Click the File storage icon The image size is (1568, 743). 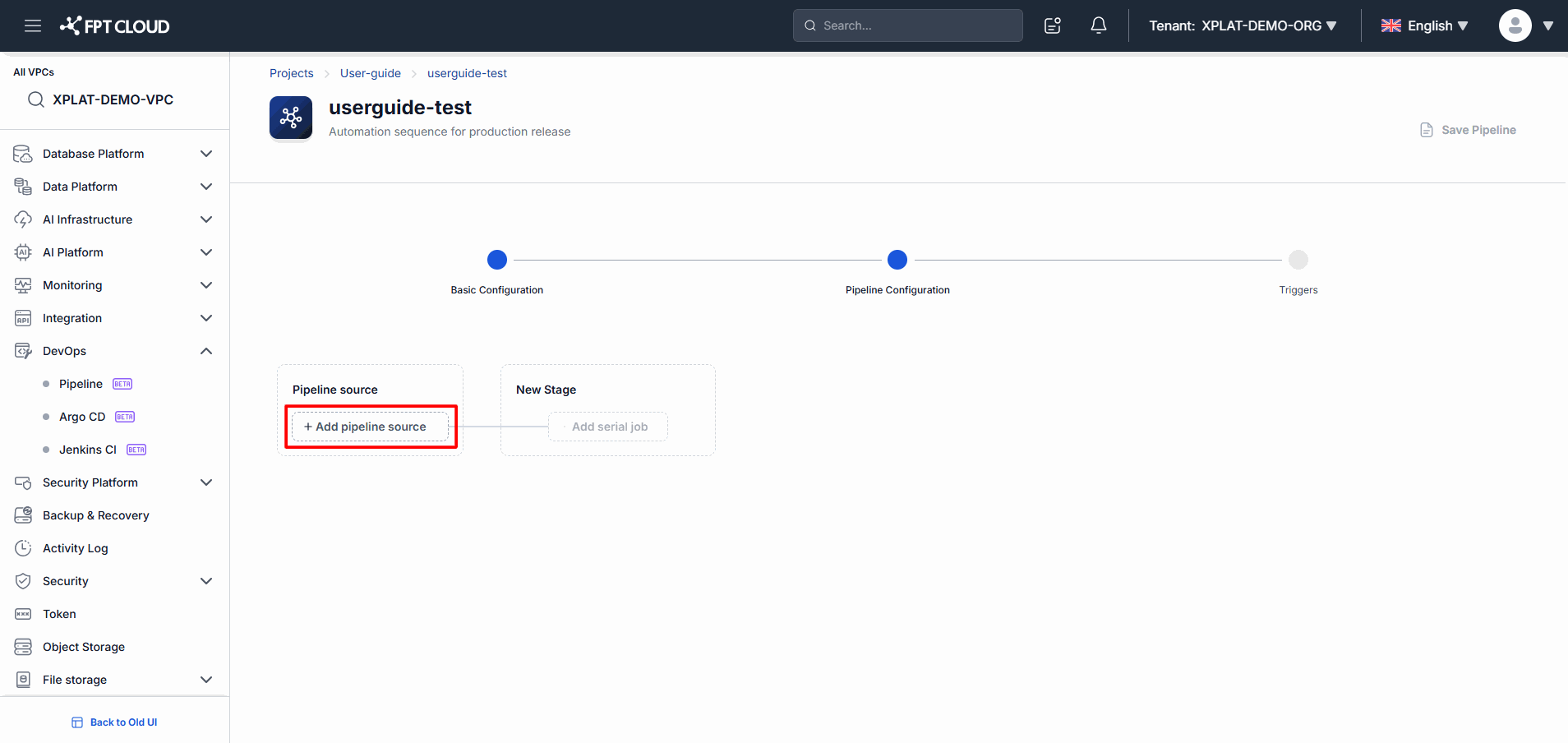24,680
